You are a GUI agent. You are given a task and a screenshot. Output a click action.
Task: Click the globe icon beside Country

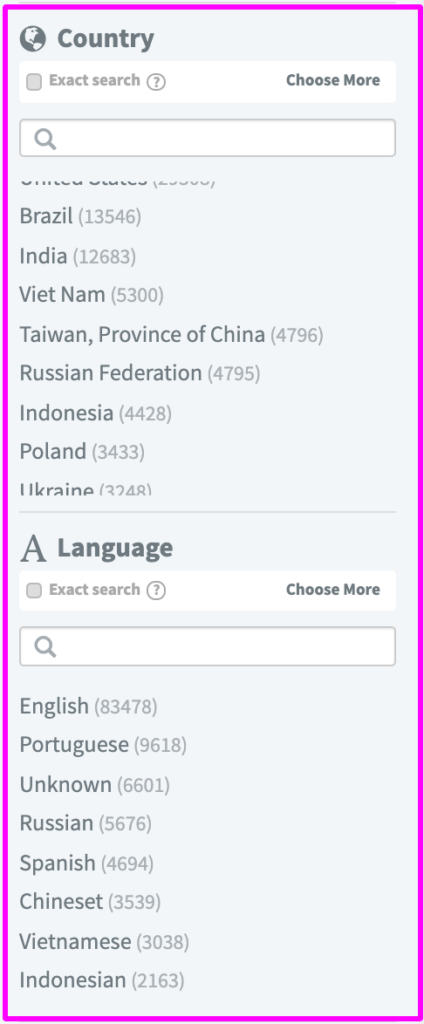[33, 39]
